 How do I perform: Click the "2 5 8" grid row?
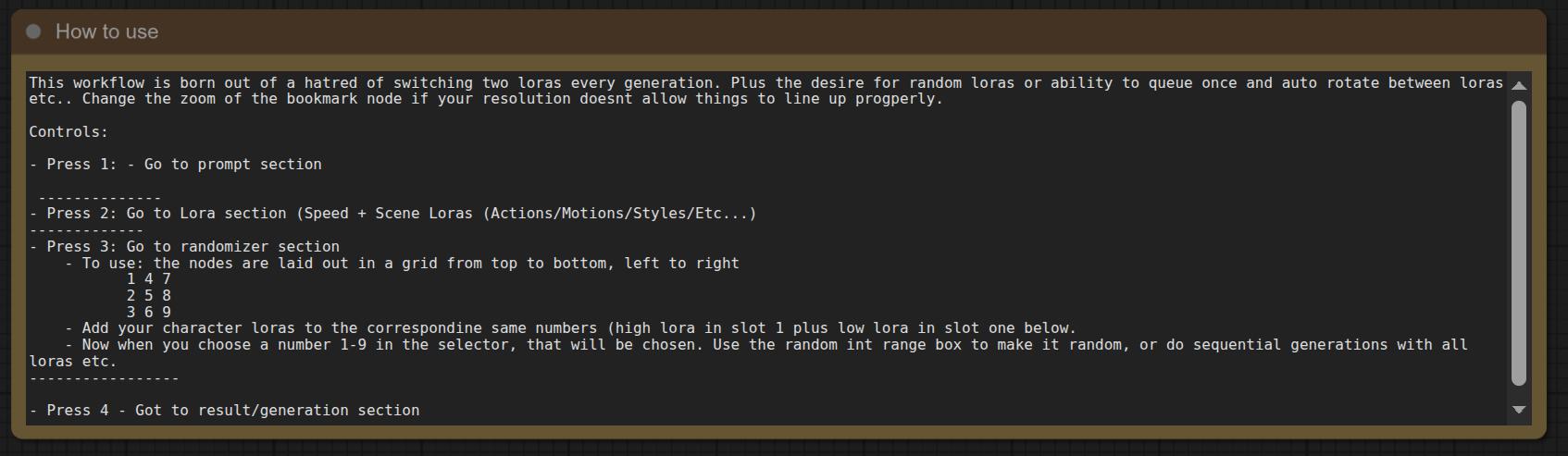coord(149,296)
